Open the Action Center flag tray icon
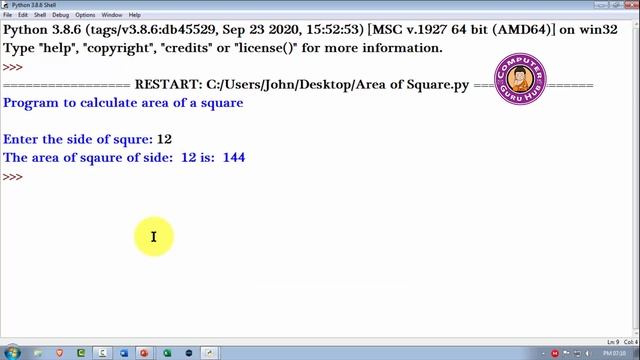The height and width of the screenshot is (360, 640). 566,353
